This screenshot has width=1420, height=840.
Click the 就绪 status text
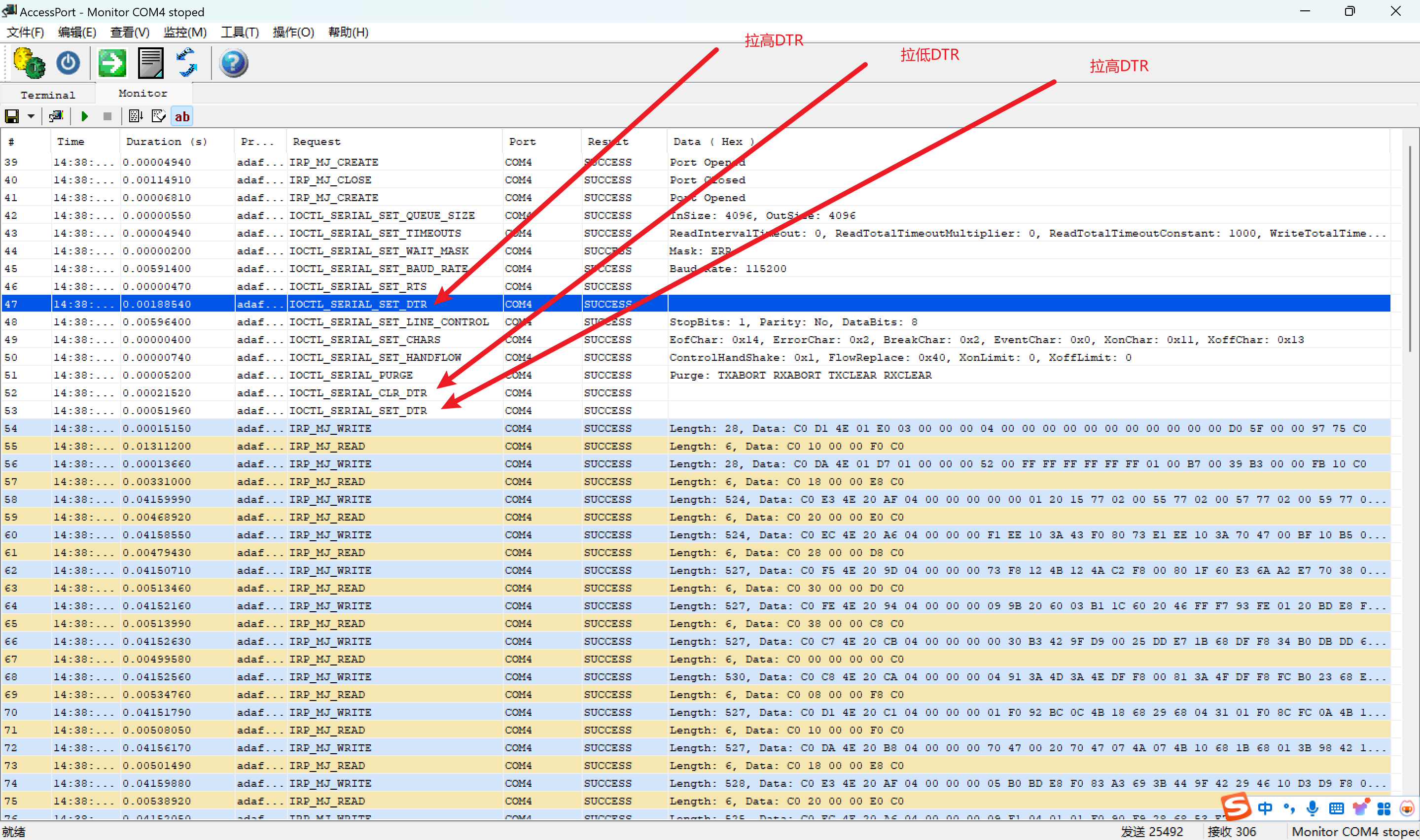[x=14, y=832]
